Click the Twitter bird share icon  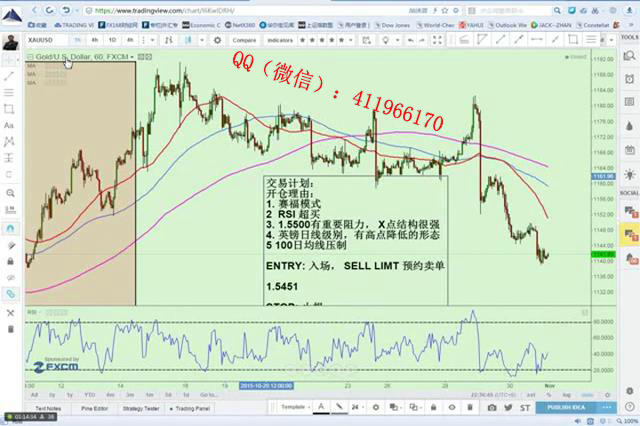(x=508, y=407)
